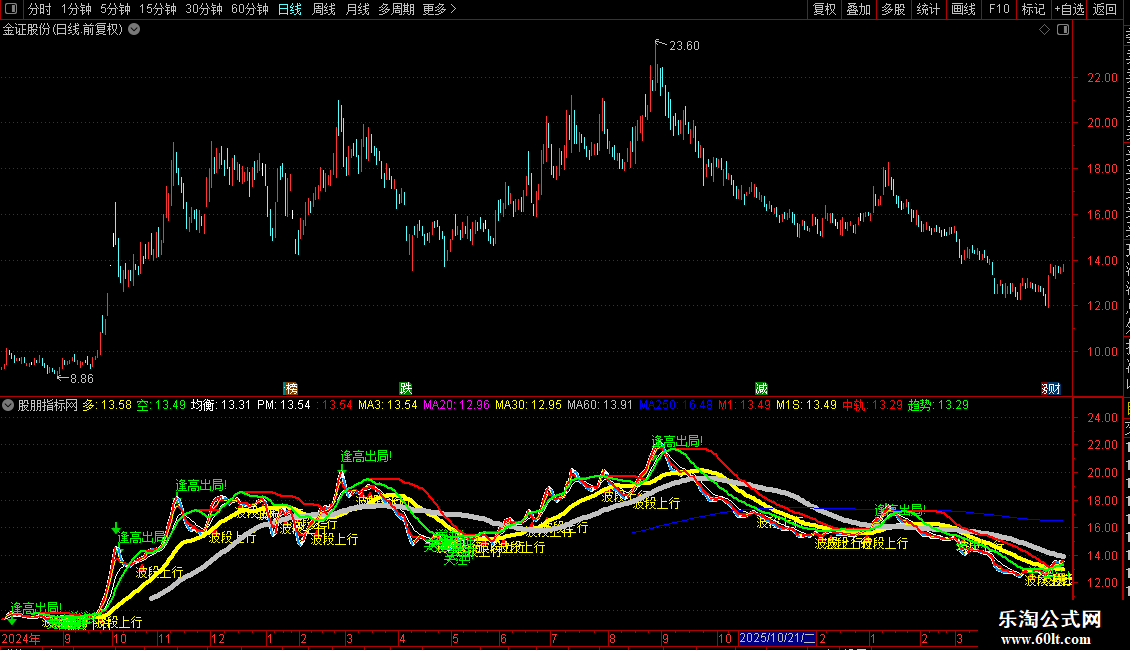Viewport: 1130px width, 650px height.
Task: Select the 60分钟 period tab
Action: (x=250, y=9)
